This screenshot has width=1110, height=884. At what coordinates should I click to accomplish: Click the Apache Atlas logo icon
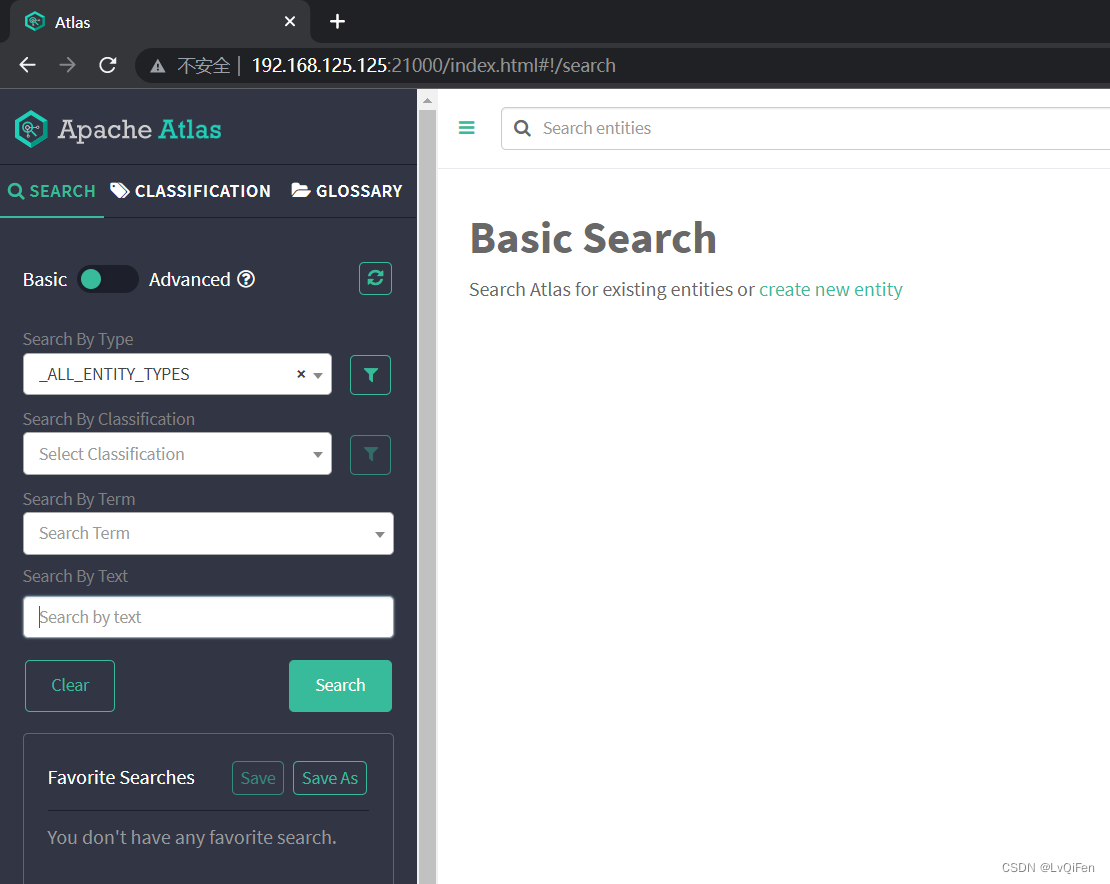30,128
